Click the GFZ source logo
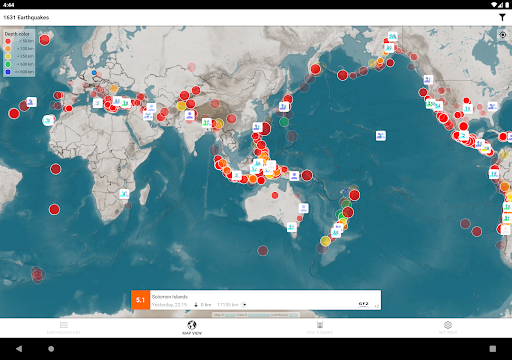Image resolution: width=512 pixels, height=360 pixels. (x=363, y=304)
